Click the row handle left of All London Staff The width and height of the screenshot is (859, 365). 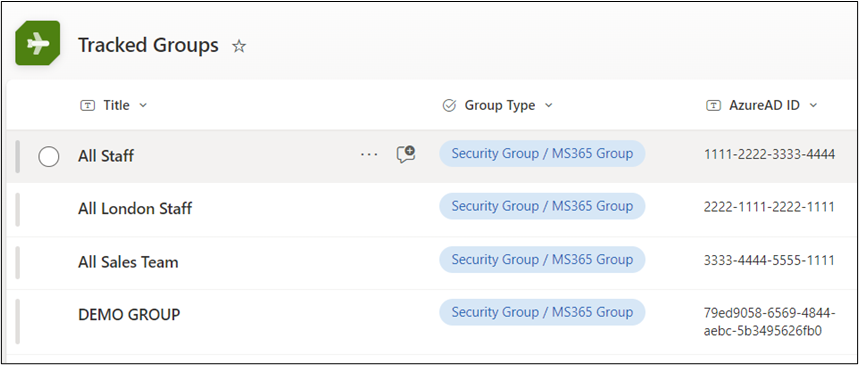[x=18, y=209]
